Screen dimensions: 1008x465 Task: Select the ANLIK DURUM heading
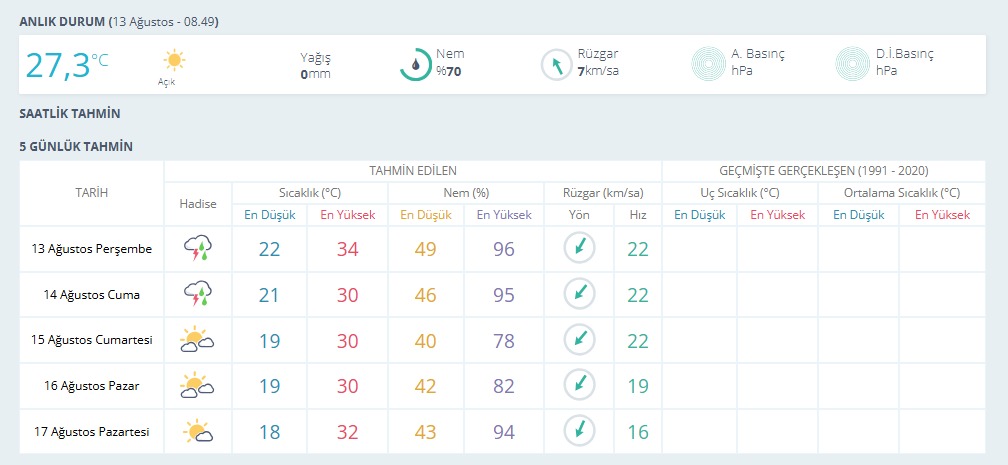coord(62,22)
